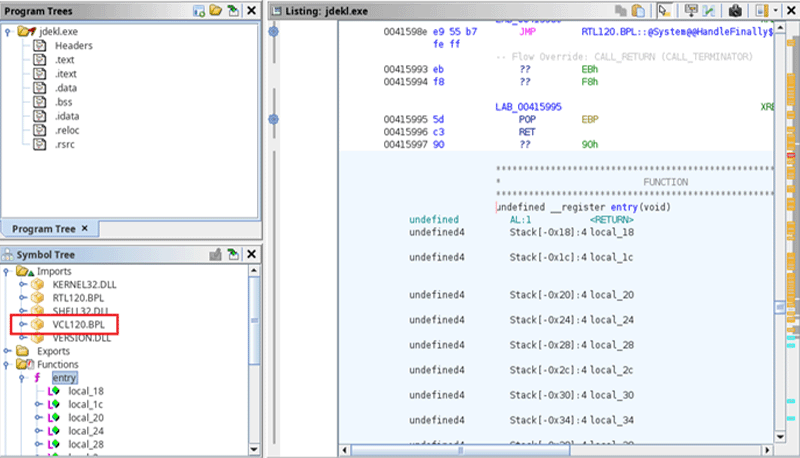This screenshot has width=800, height=458.
Task: Close the Listing window
Action: [791, 11]
